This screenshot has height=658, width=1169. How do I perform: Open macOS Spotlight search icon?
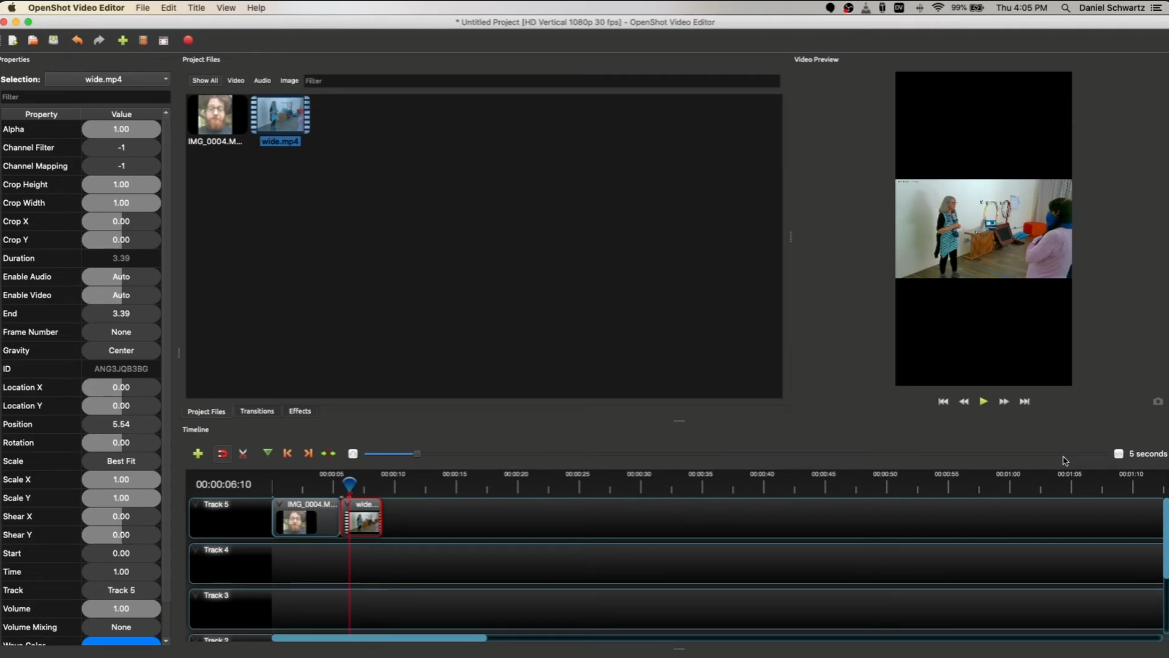click(x=1065, y=7)
